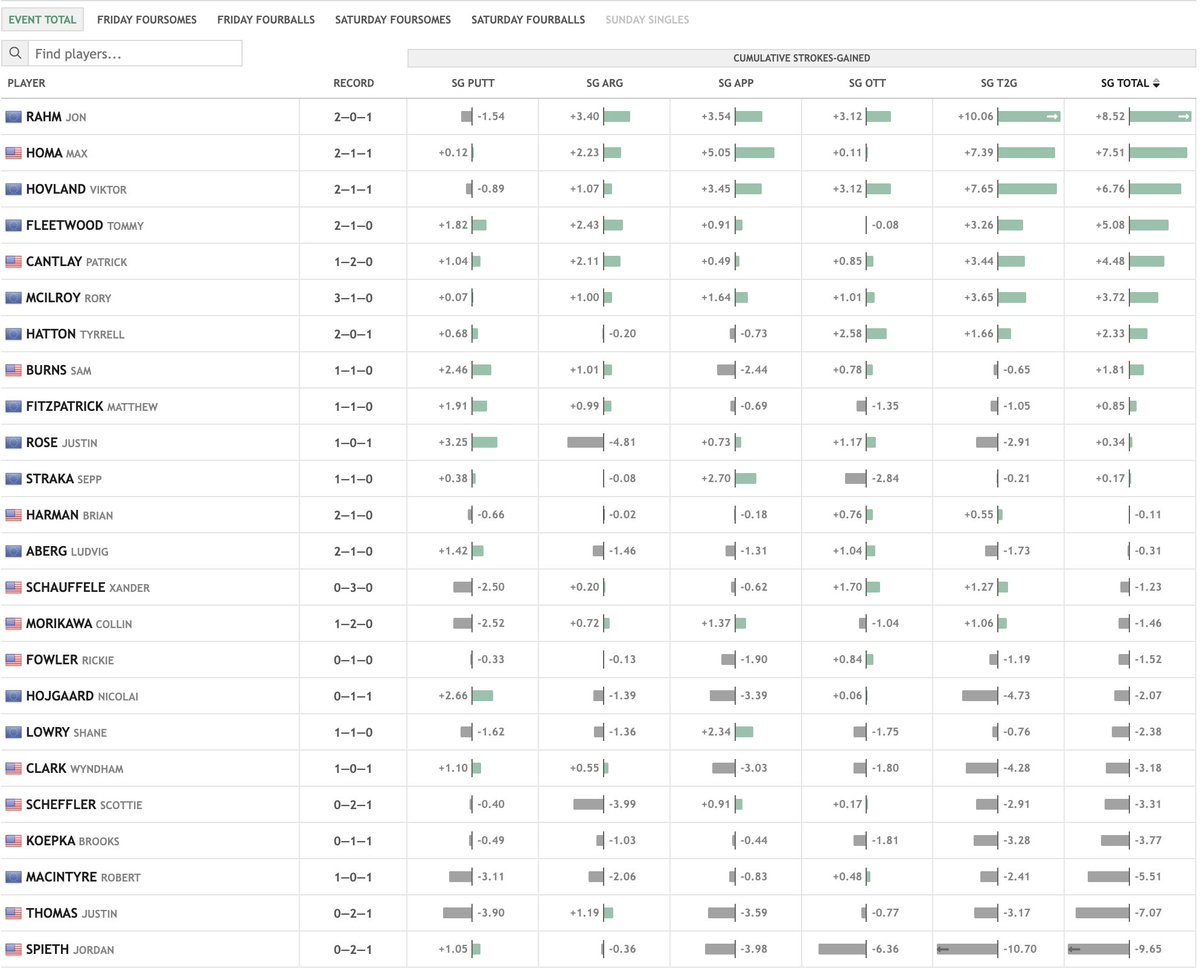Click the flag icon beside Straka Sepp
Image resolution: width=1200 pixels, height=969 pixels.
13,478
